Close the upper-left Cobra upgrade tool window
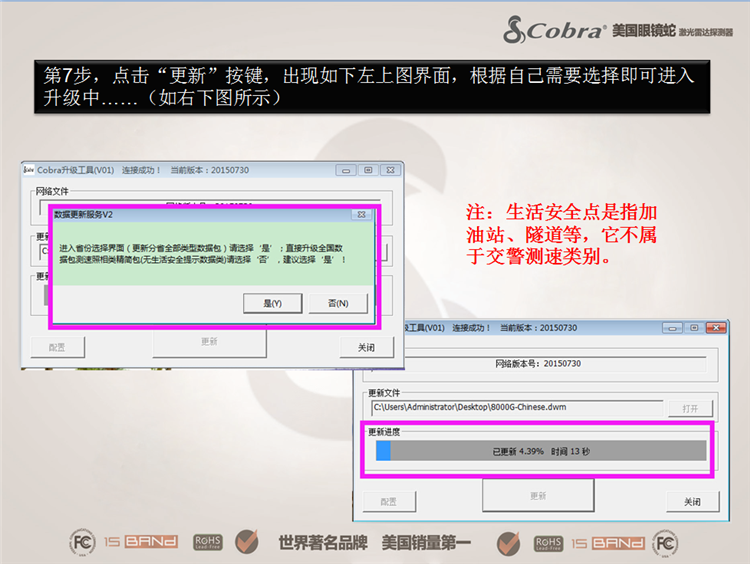The height and width of the screenshot is (564, 750). (x=390, y=170)
